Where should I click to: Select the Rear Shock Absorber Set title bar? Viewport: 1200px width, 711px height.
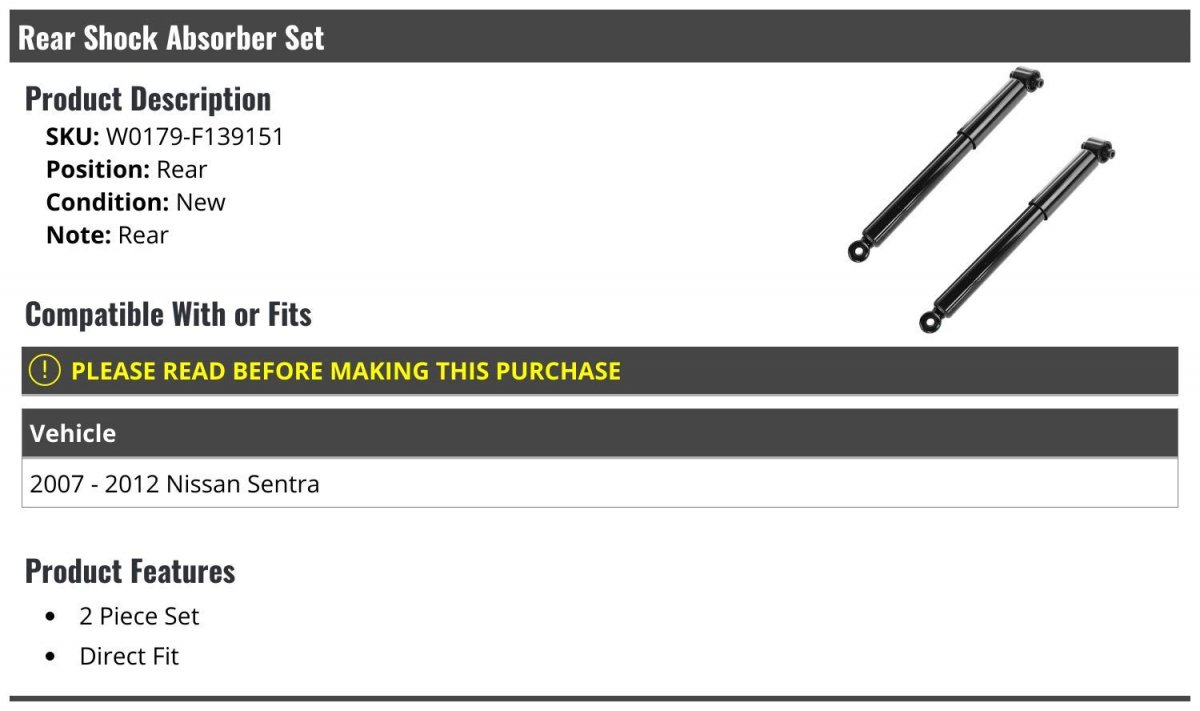point(600,37)
